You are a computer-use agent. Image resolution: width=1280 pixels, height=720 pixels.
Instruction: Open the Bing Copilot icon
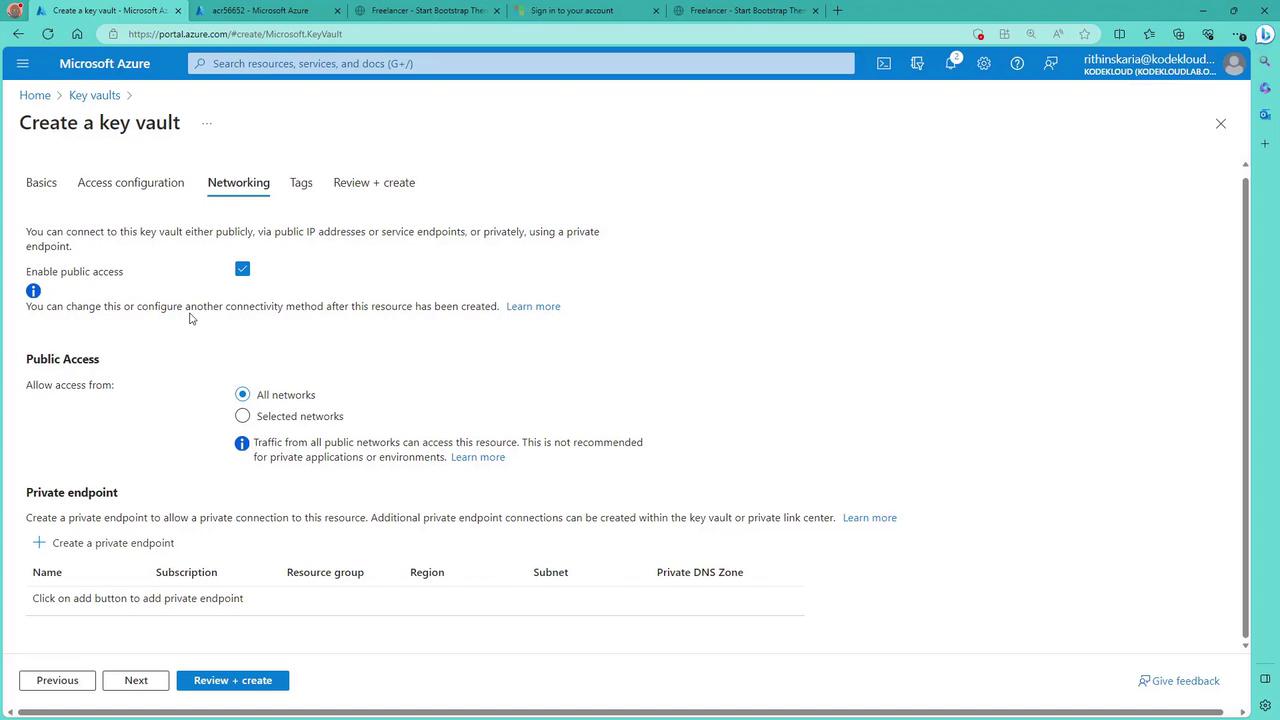pos(1265,34)
